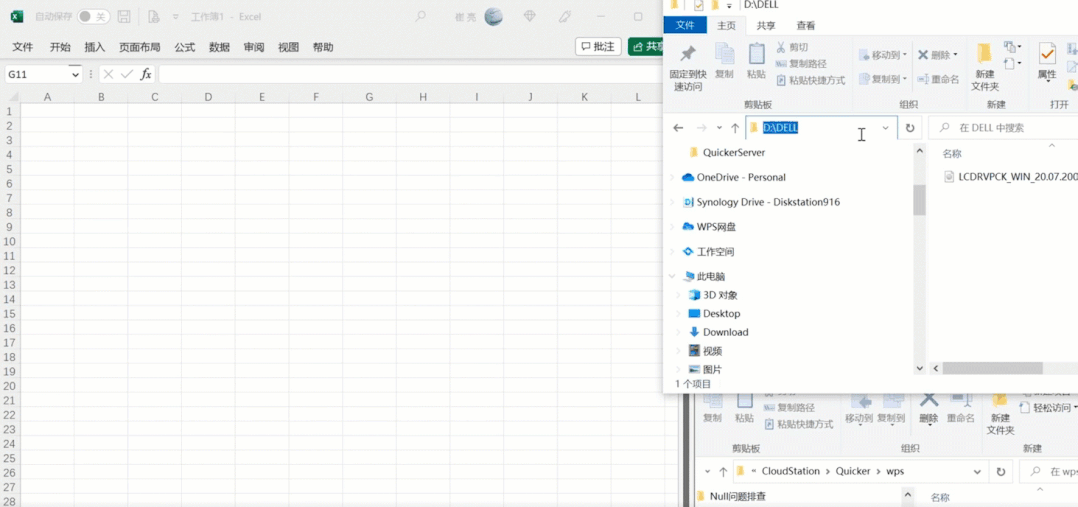The height and width of the screenshot is (507, 1078).
Task: Expand the WPS网盘 tree node
Action: [672, 227]
